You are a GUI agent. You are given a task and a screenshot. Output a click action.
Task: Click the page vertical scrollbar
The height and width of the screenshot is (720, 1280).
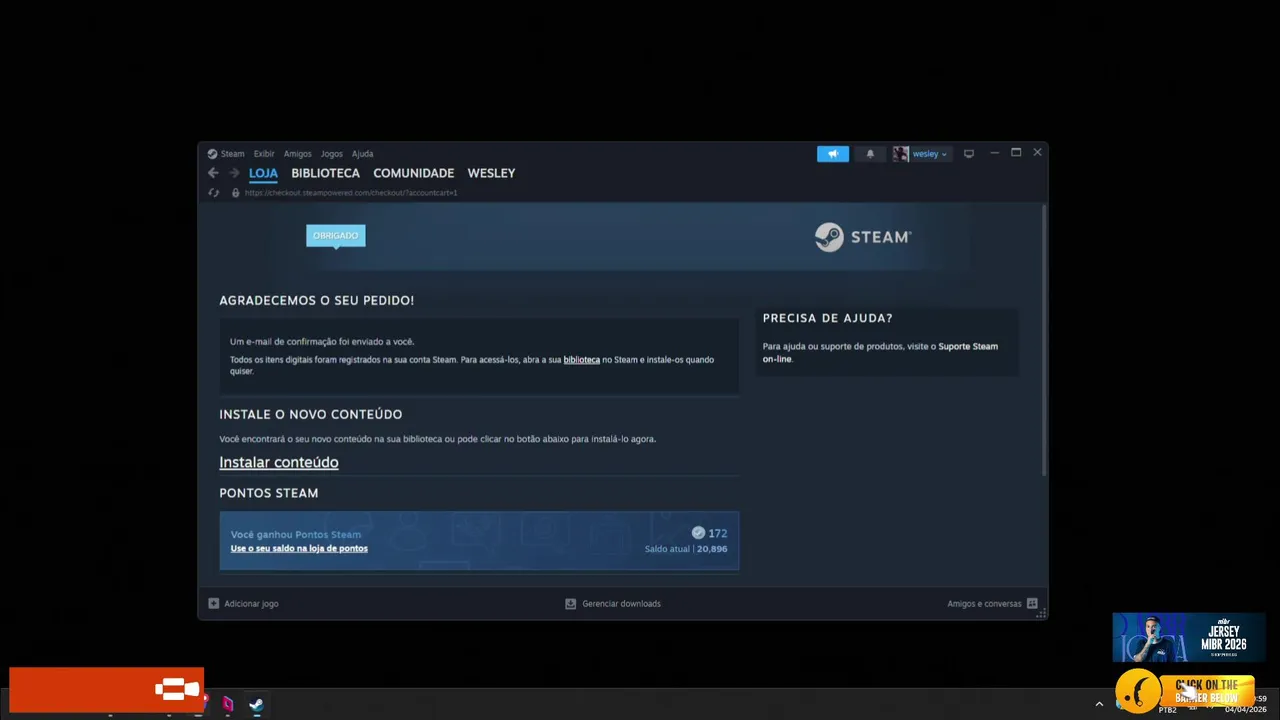(x=1044, y=340)
